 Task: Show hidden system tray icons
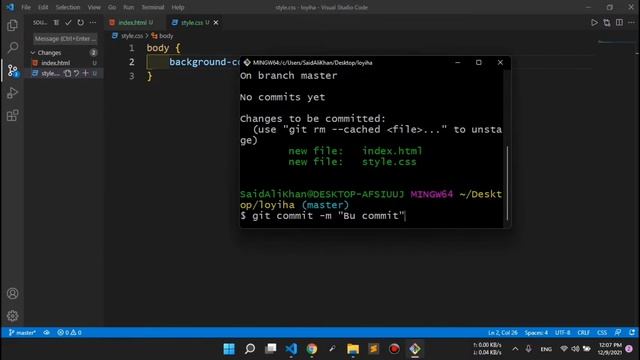(515, 349)
